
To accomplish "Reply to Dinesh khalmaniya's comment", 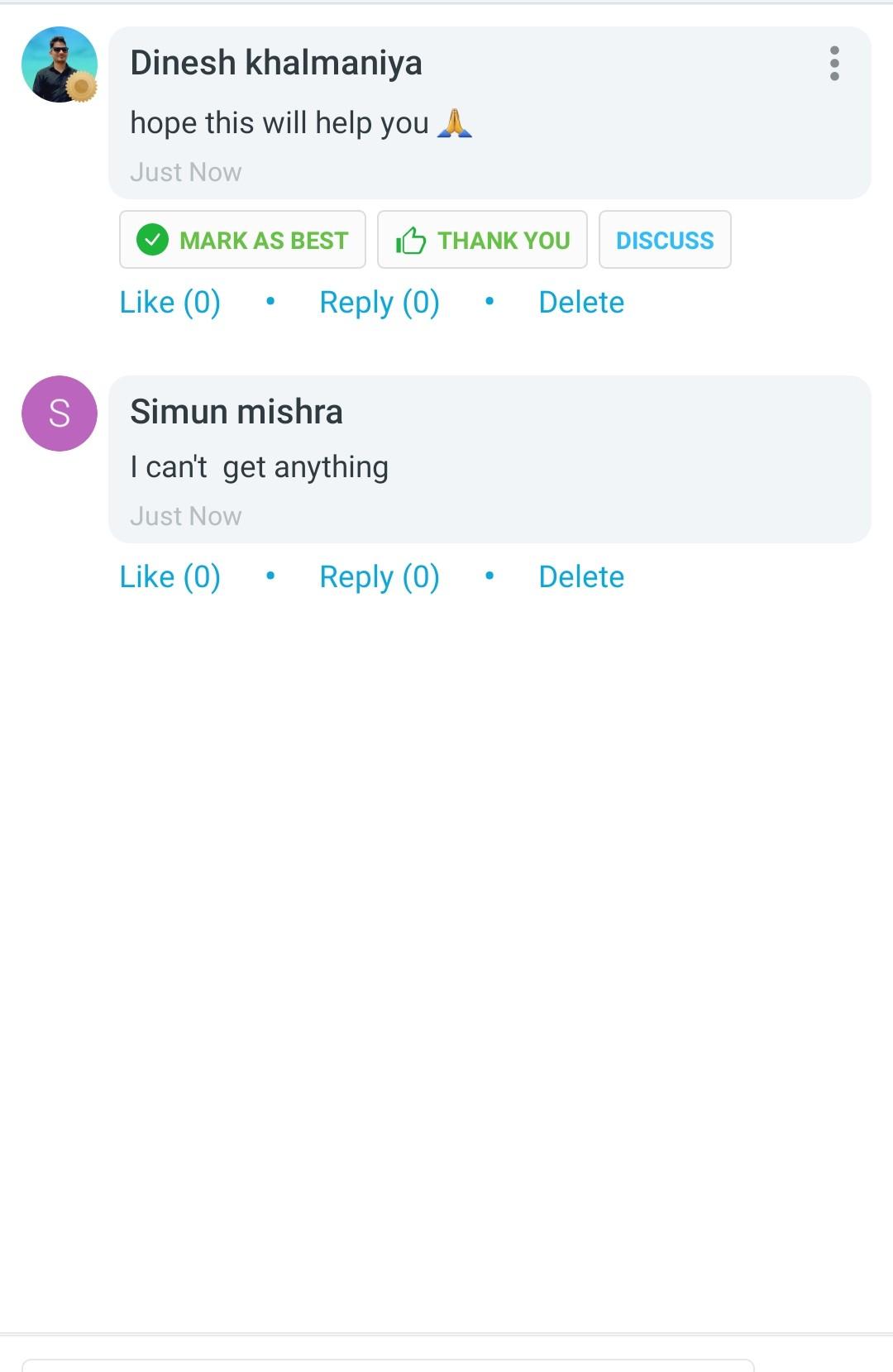I will click(379, 302).
